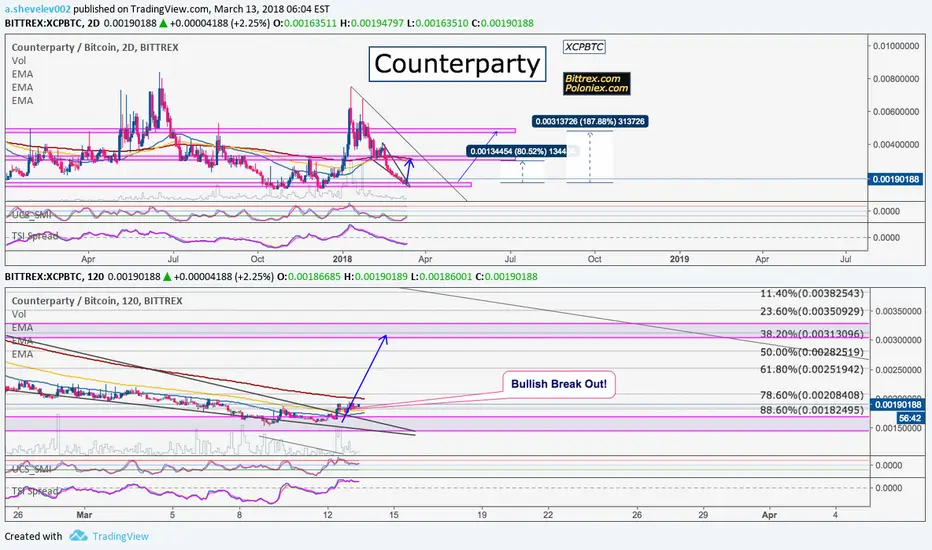Click the 0.00190188 price tag on the upper chart axis

tap(896, 179)
